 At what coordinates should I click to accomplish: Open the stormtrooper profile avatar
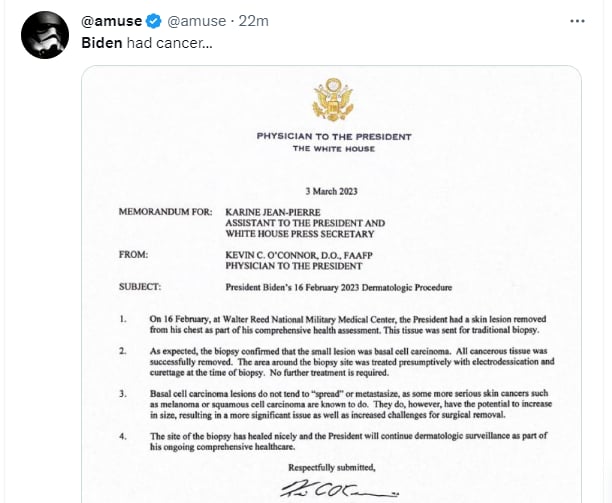[45, 35]
